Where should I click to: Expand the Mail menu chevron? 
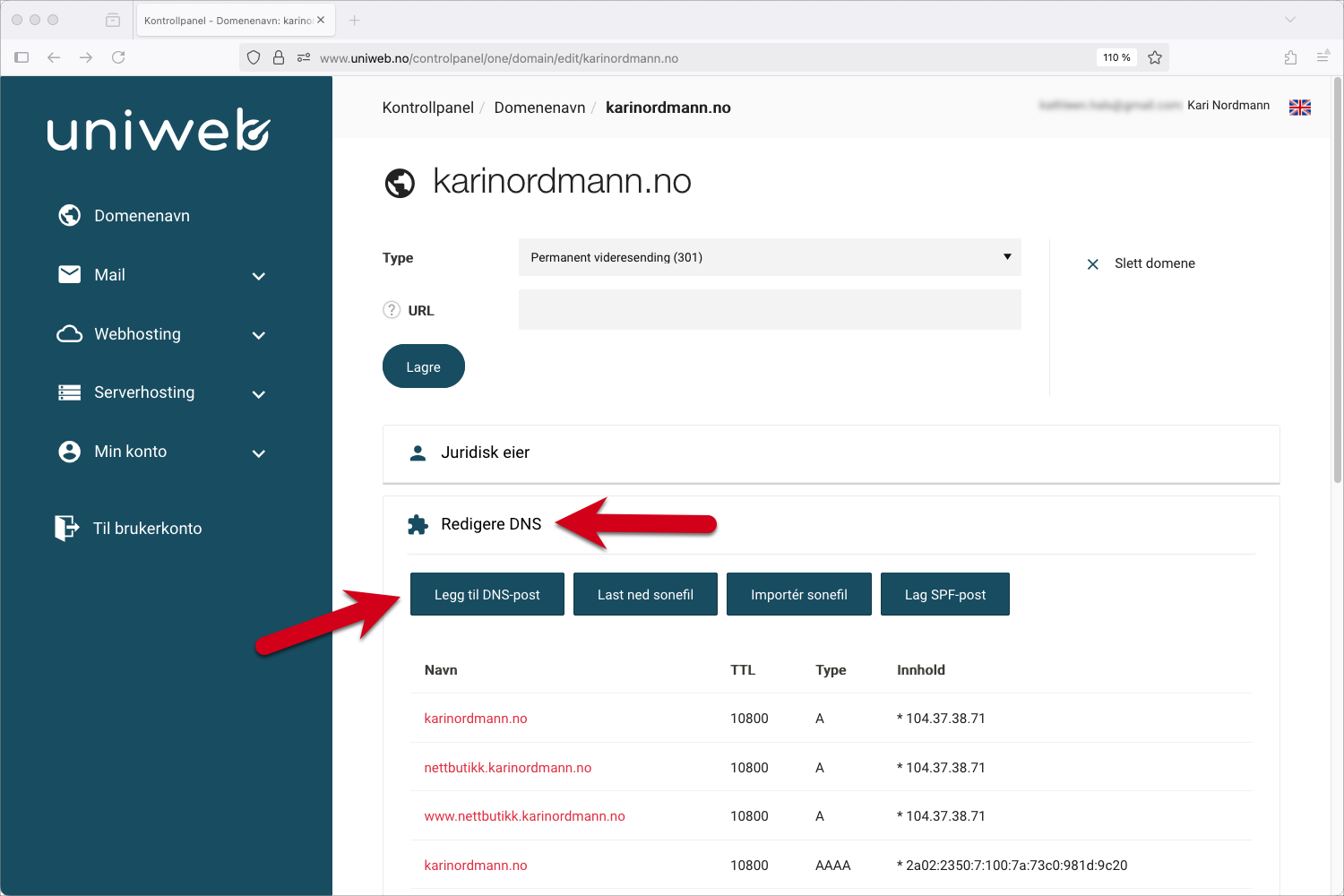[259, 276]
